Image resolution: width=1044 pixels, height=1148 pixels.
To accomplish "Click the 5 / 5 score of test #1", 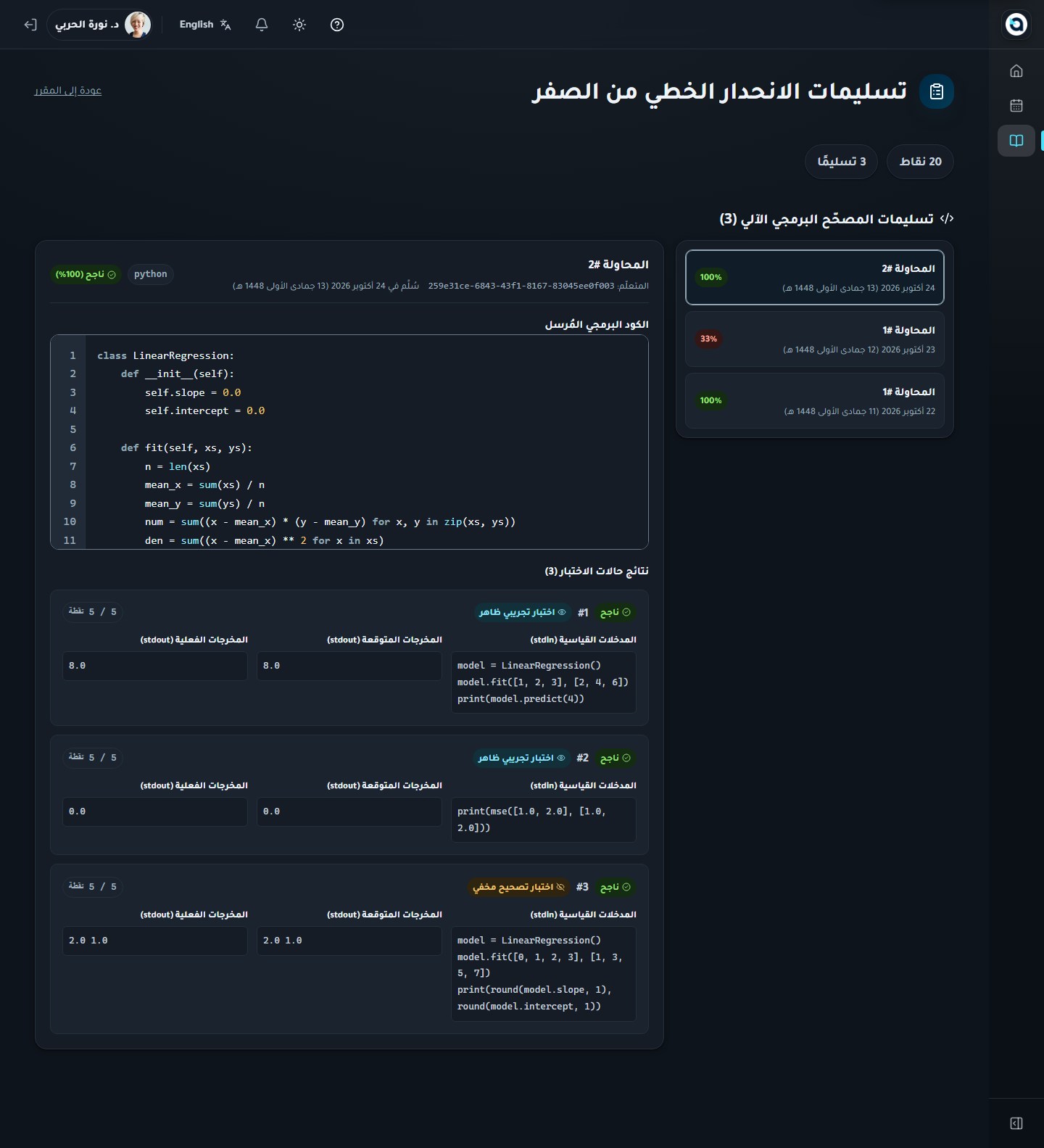I will (93, 612).
